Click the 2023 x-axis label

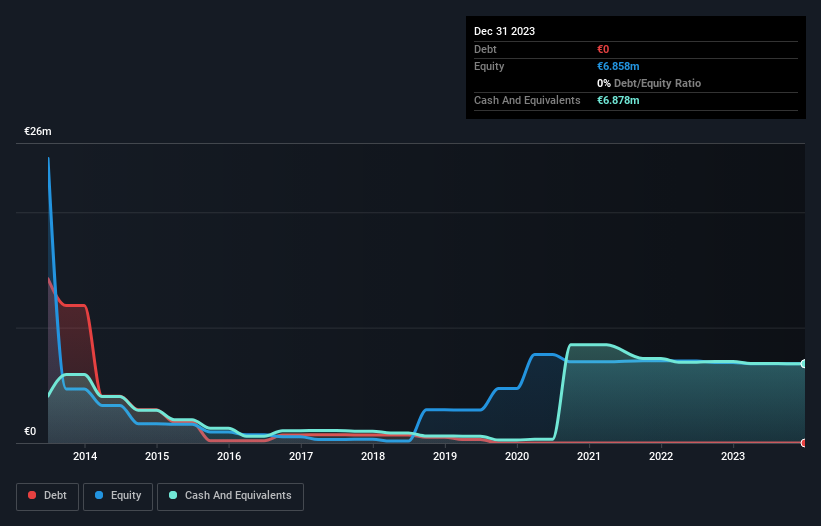pos(733,456)
